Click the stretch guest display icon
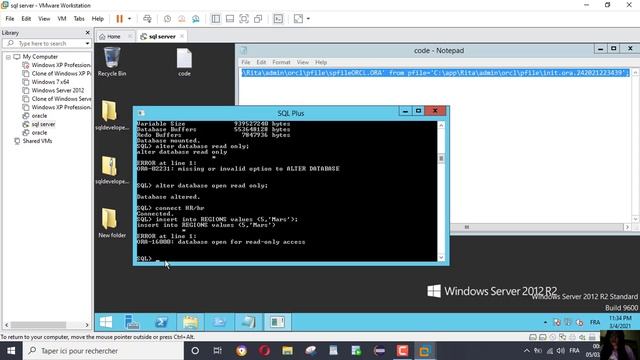Screen dimensions: 640x360 click(x=298, y=19)
